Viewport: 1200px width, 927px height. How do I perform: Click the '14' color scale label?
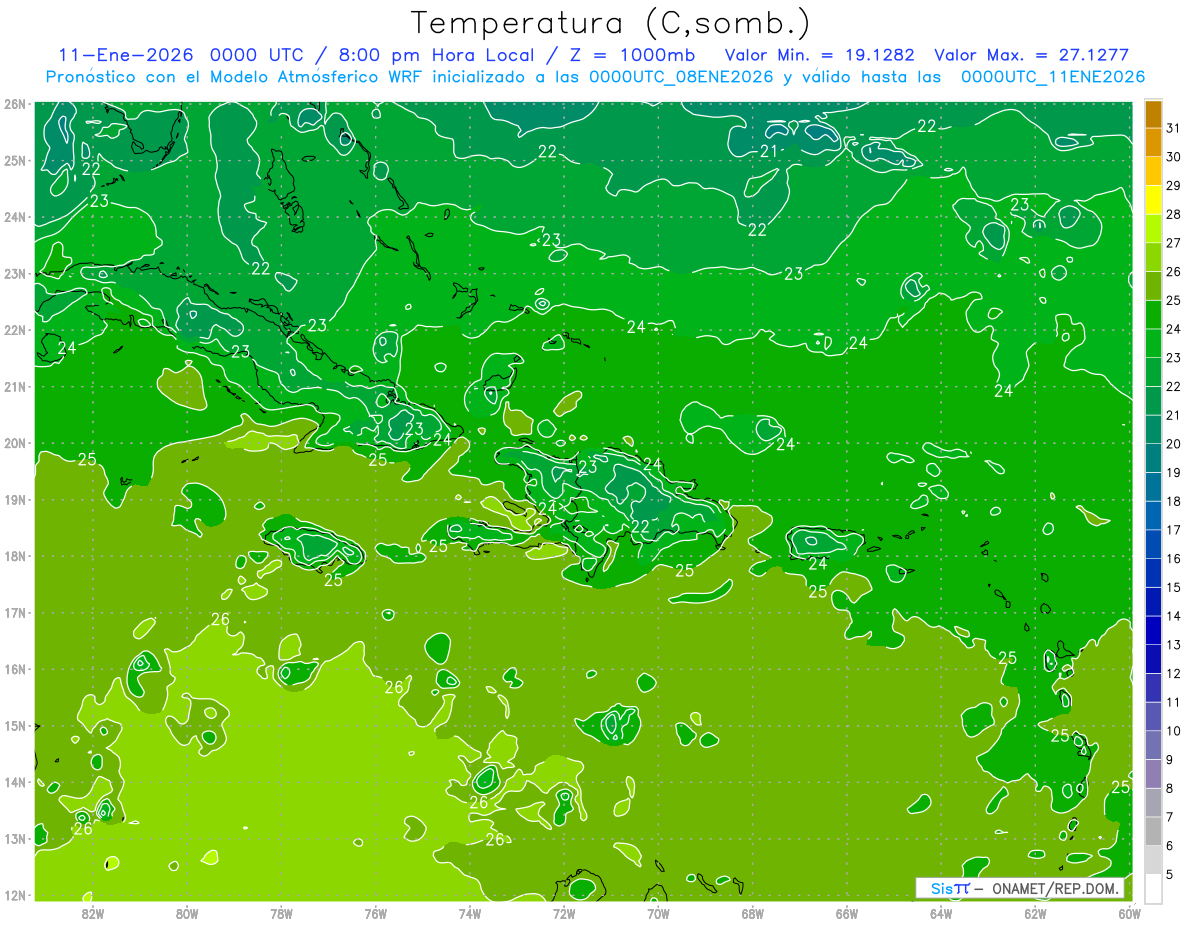click(1173, 616)
